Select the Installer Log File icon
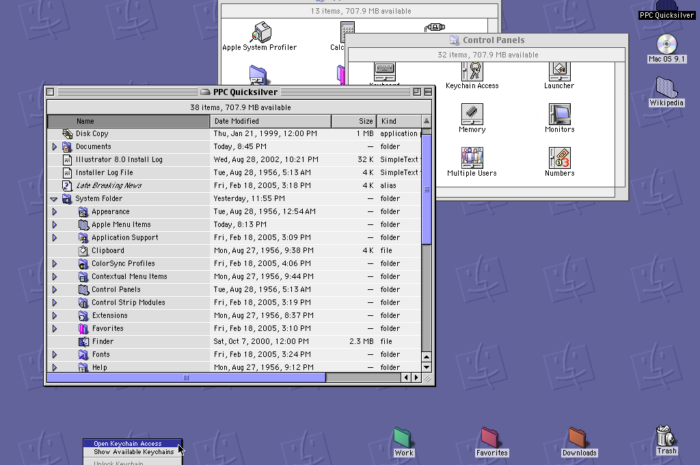This screenshot has height=465, width=700. 67,172
